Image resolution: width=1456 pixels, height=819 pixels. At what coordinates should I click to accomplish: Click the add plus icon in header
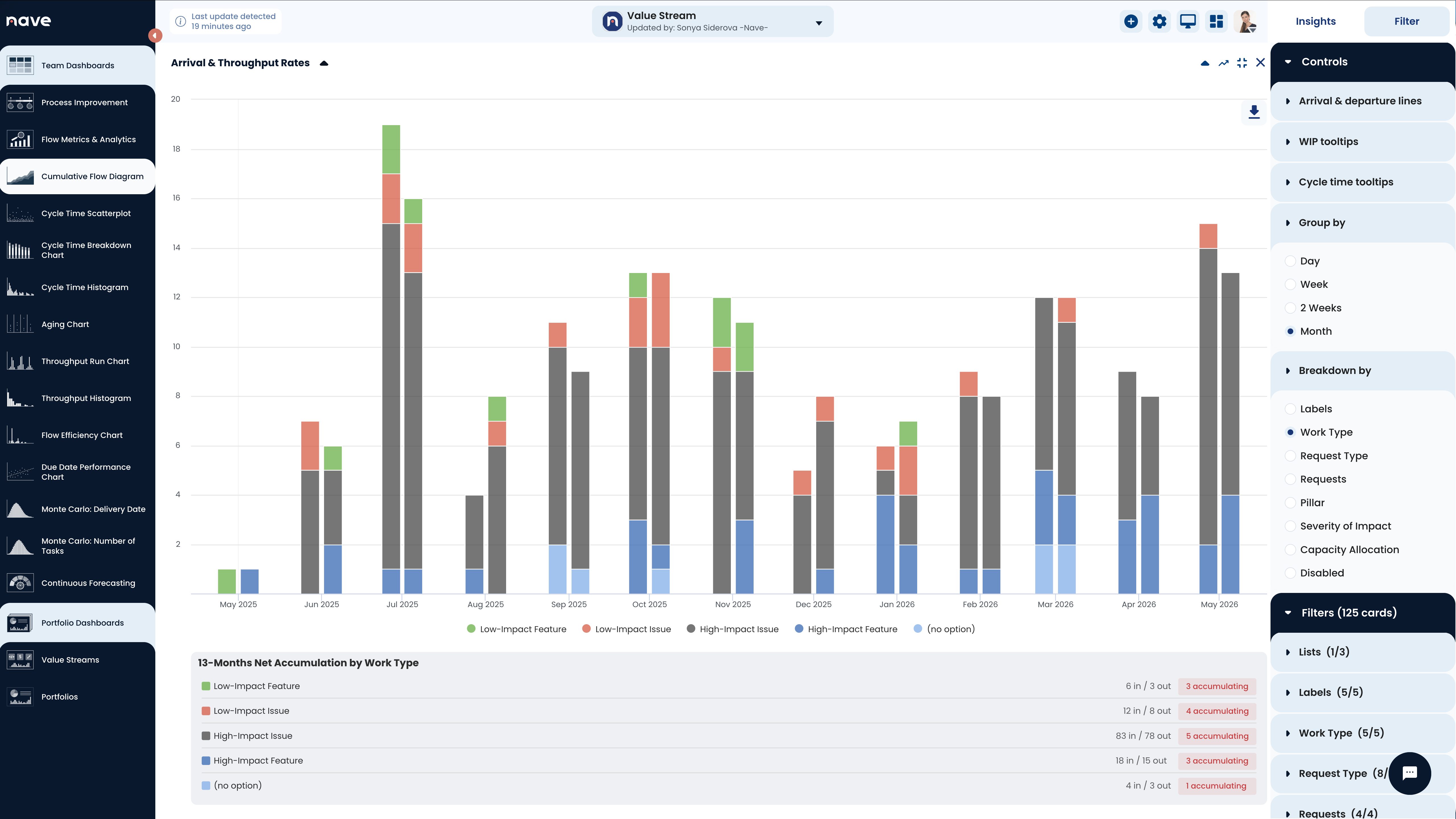(x=1131, y=21)
